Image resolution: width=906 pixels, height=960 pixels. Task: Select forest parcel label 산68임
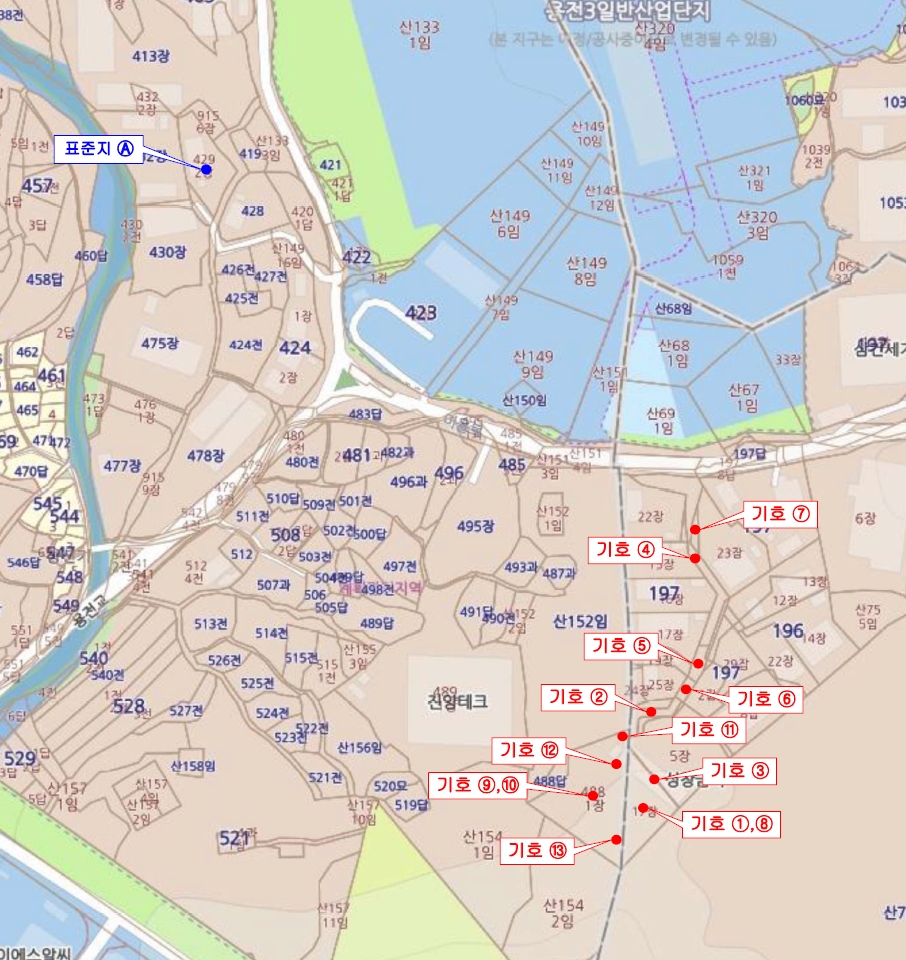673,309
